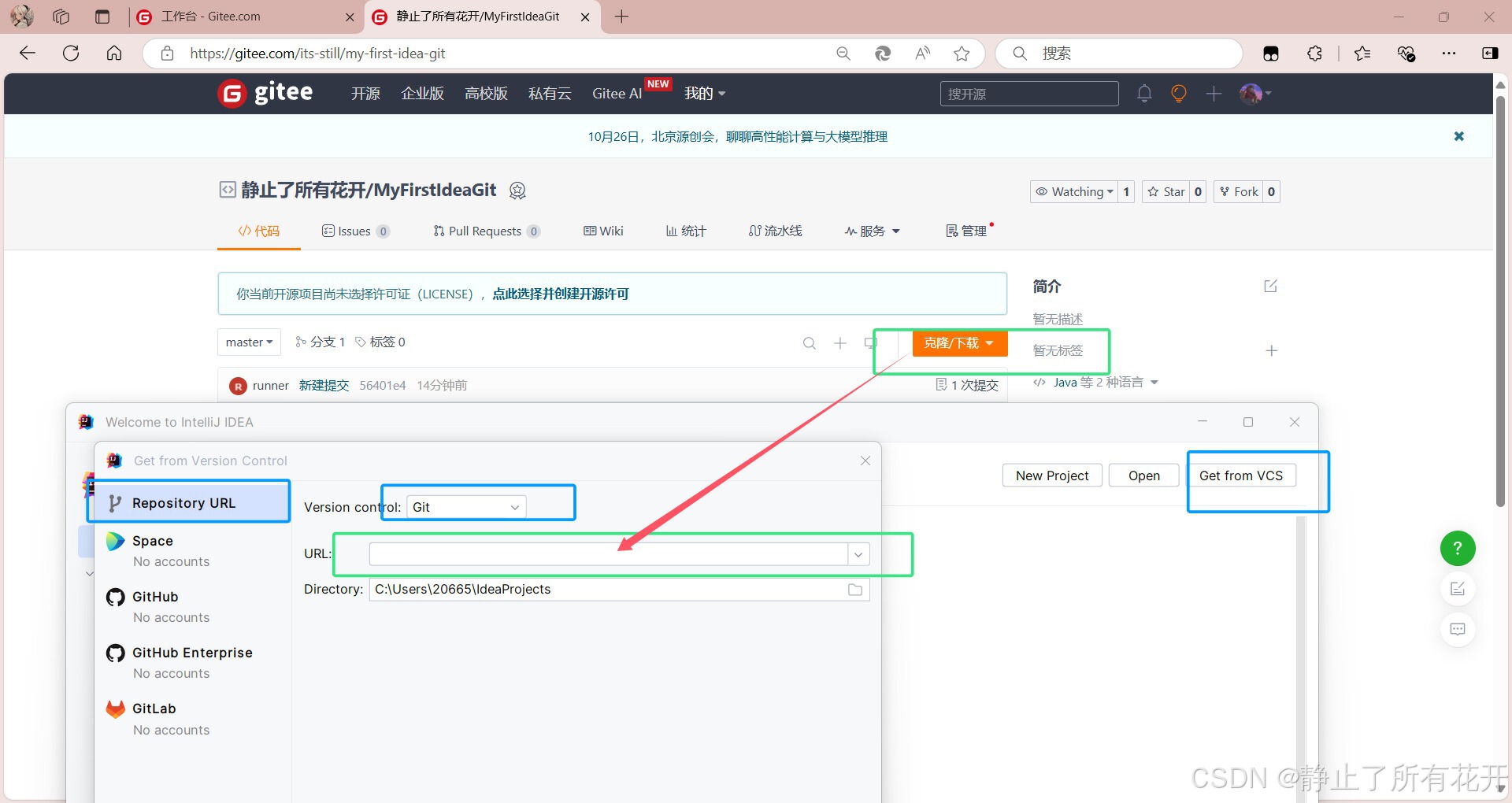1512x803 pixels.
Task: Star the repository
Action: click(1165, 191)
